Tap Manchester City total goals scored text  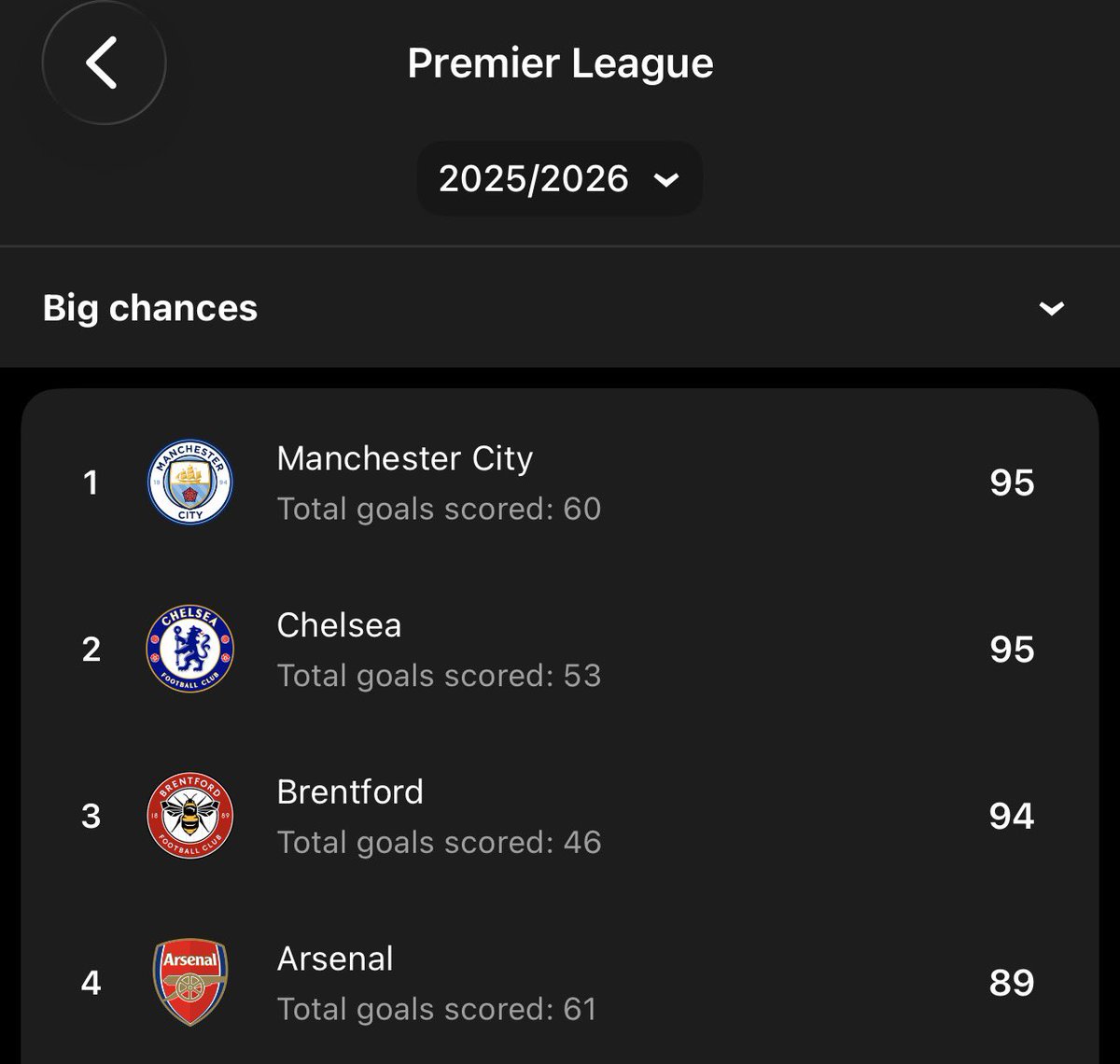(x=439, y=509)
